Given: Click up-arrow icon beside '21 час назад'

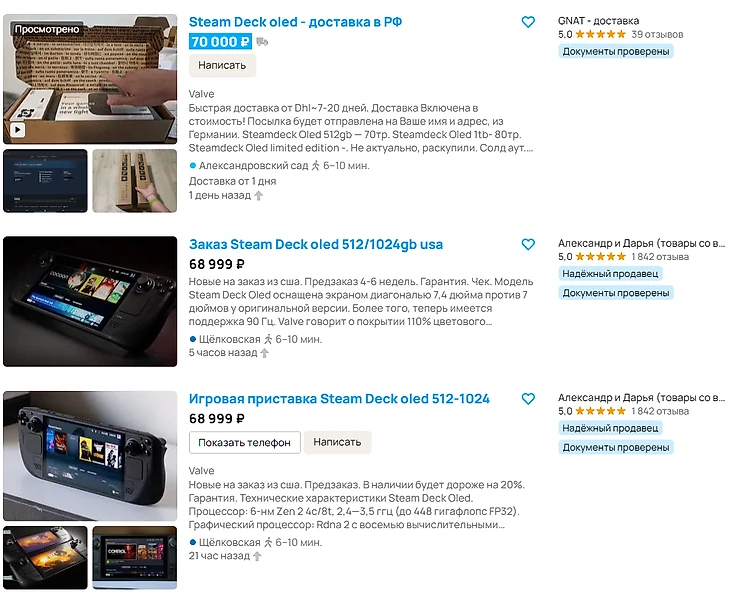Looking at the screenshot, I should (x=257, y=556).
